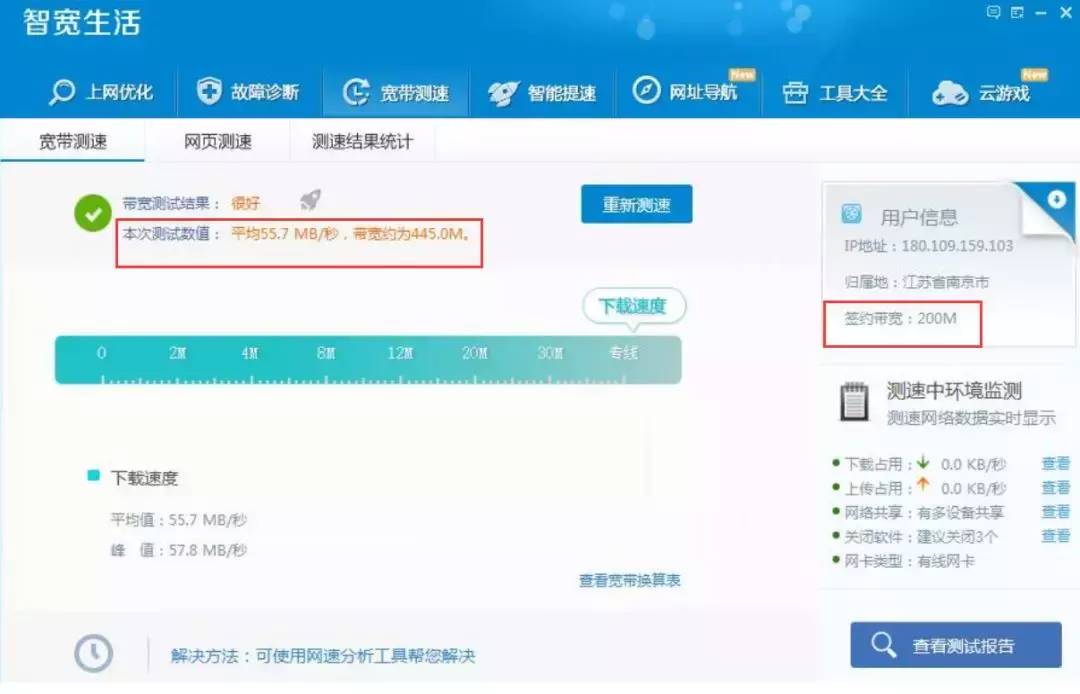Screen dimensions: 1080x694
Task: Click the 故障诊断 shield icon
Action: [x=209, y=91]
